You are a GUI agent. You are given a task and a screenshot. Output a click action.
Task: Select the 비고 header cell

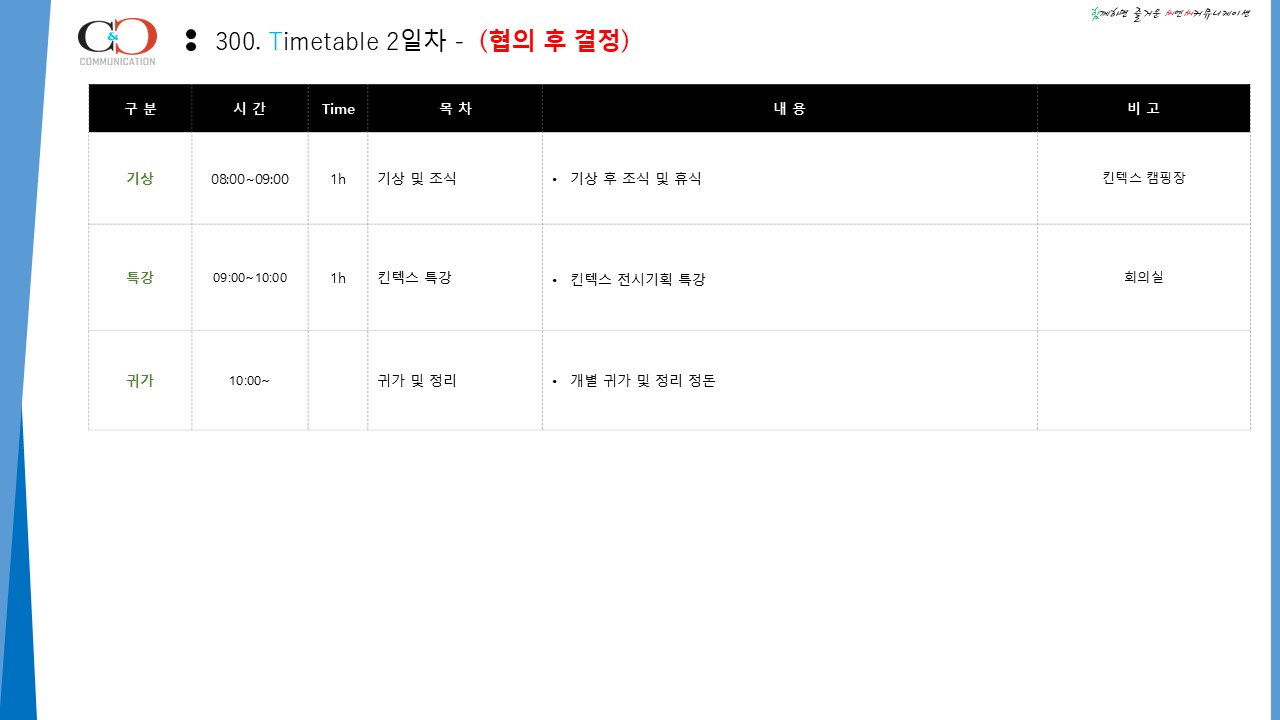1144,109
